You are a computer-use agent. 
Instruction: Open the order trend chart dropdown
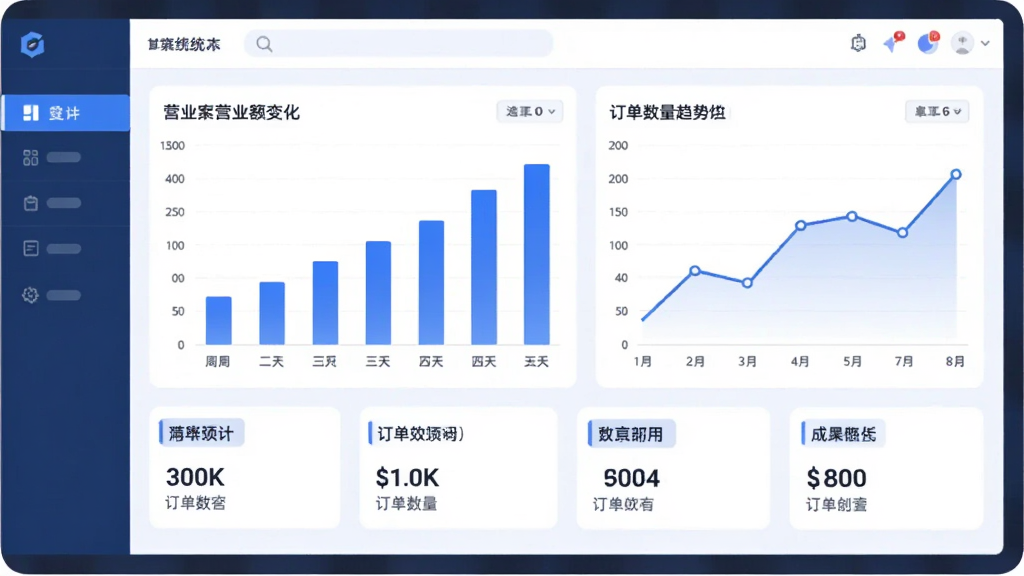tap(936, 112)
